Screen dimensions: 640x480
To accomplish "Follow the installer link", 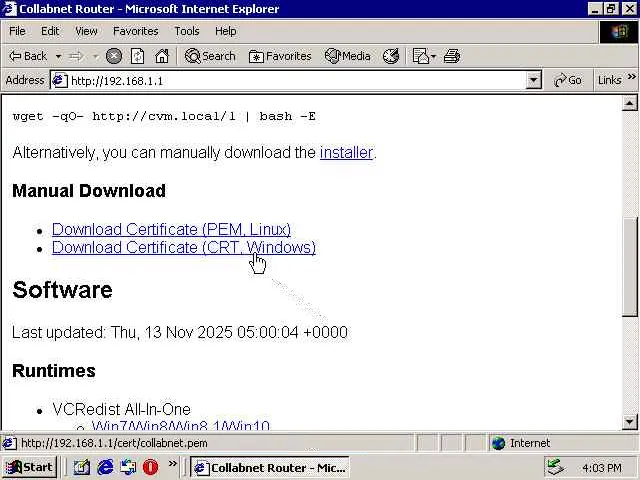I will click(346, 153).
